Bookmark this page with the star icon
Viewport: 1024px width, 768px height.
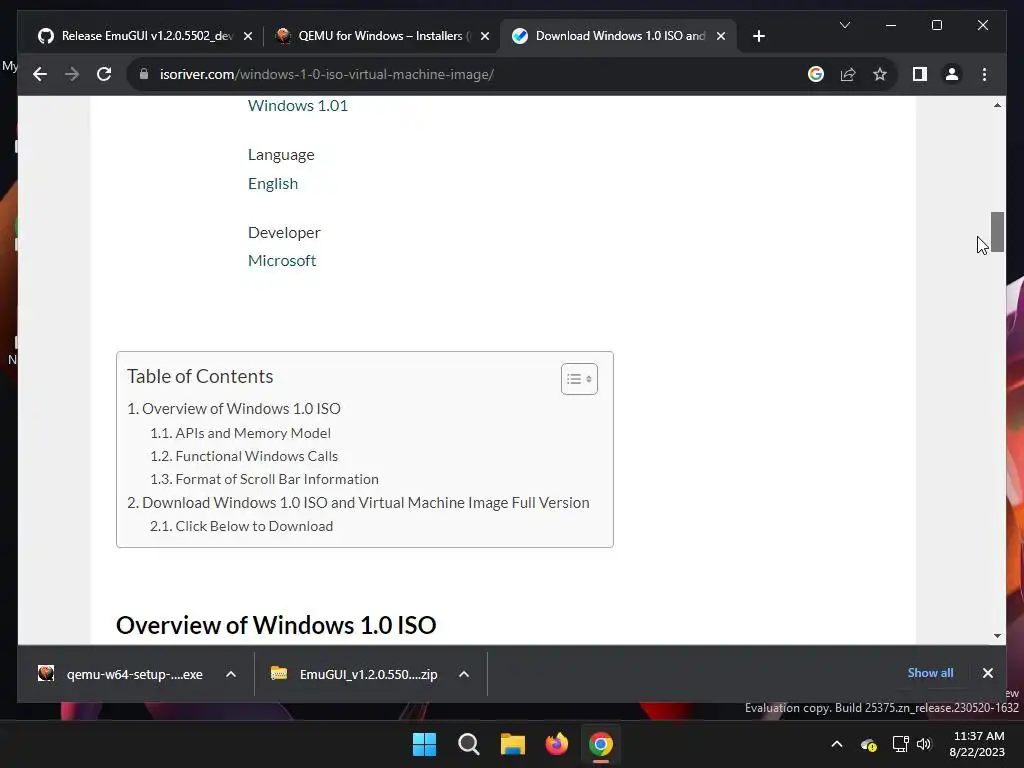(x=880, y=74)
